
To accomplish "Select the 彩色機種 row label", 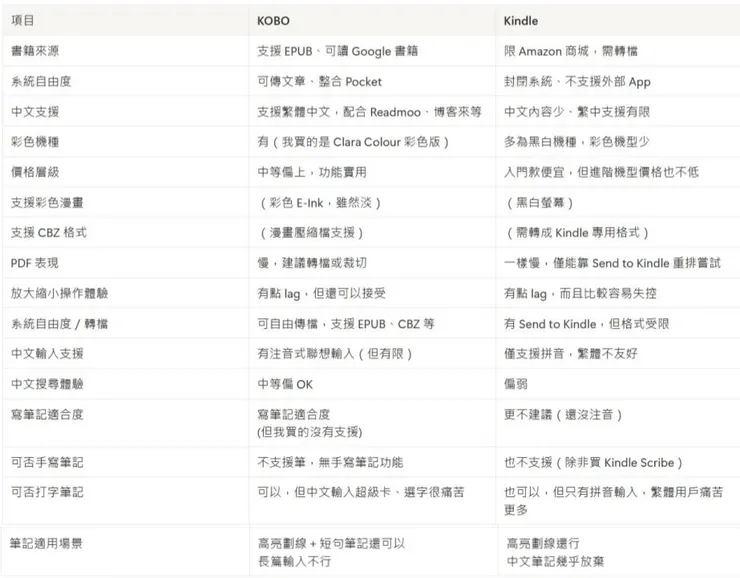I will point(34,142).
